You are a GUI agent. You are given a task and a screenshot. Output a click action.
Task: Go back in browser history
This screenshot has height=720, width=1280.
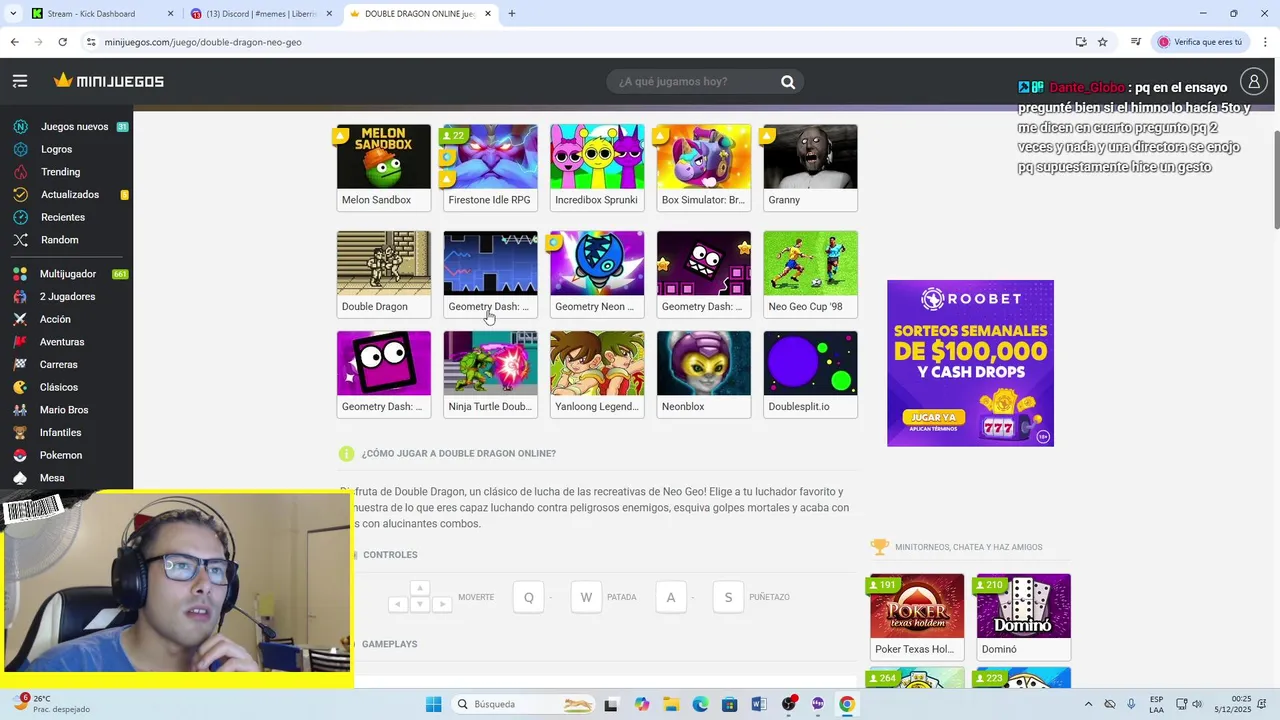pos(14,42)
